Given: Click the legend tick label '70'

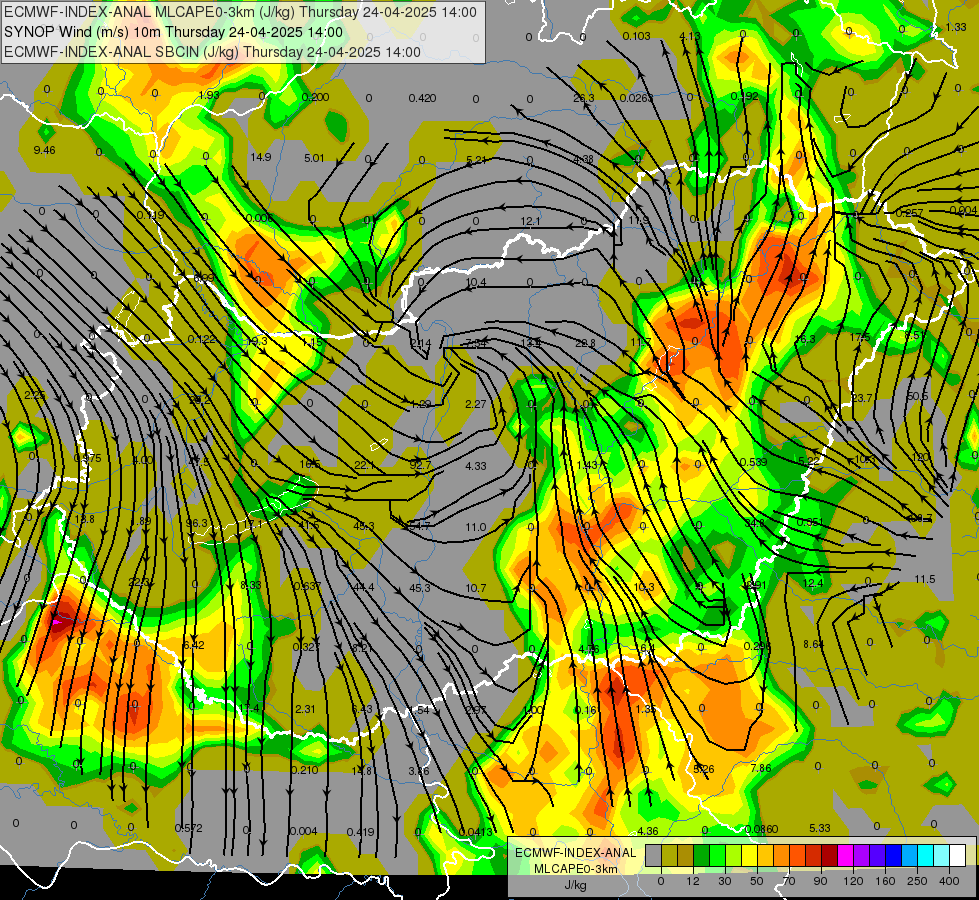Looking at the screenshot, I should coord(789,881).
